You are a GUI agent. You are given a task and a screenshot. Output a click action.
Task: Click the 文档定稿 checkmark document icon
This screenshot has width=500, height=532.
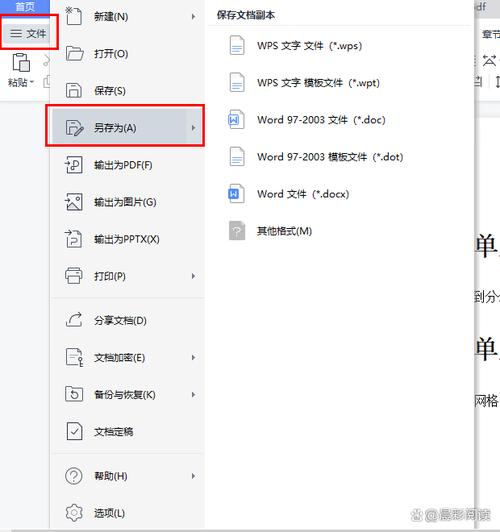tap(74, 431)
